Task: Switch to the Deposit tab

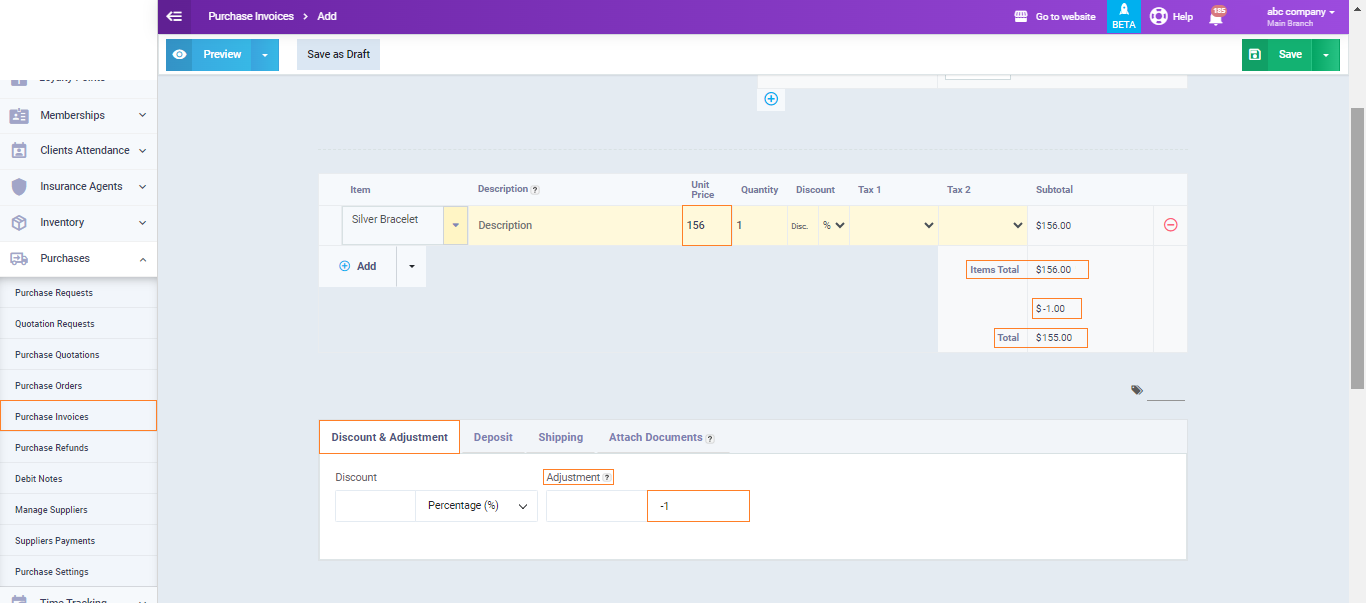Action: tap(493, 437)
